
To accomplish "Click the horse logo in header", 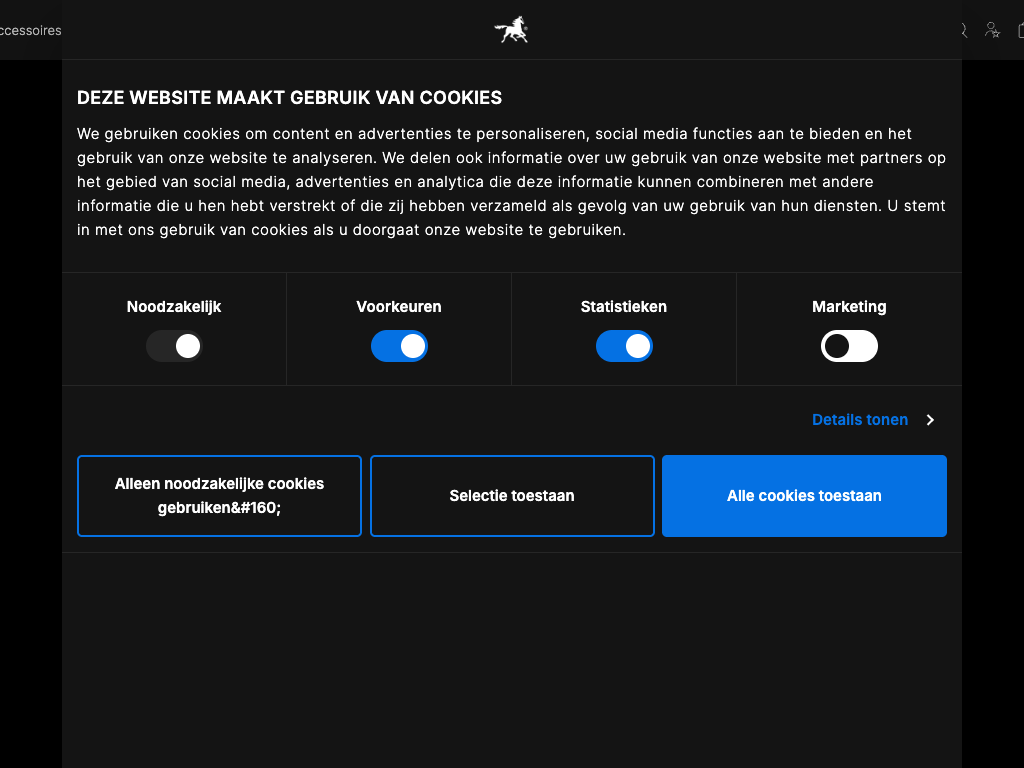I will [511, 30].
